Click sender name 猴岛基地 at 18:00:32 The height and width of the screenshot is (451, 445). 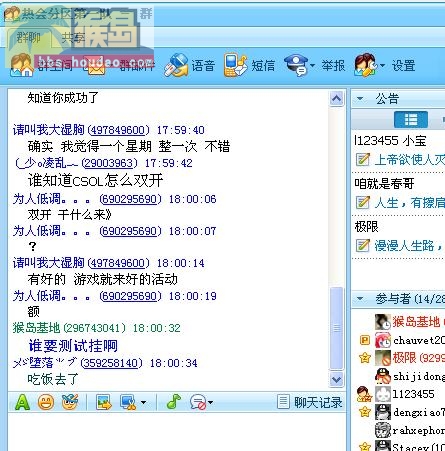click(x=36, y=328)
